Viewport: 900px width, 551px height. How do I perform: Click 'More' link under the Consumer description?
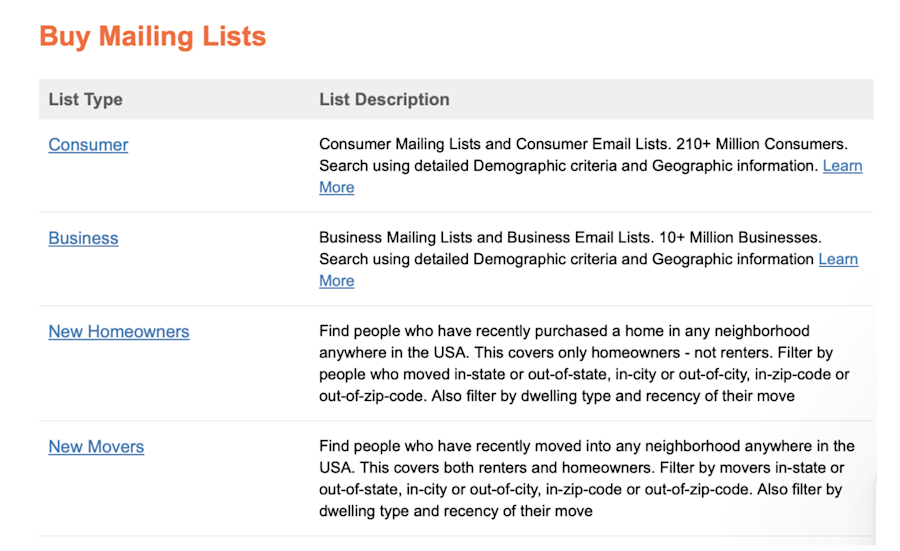click(336, 188)
